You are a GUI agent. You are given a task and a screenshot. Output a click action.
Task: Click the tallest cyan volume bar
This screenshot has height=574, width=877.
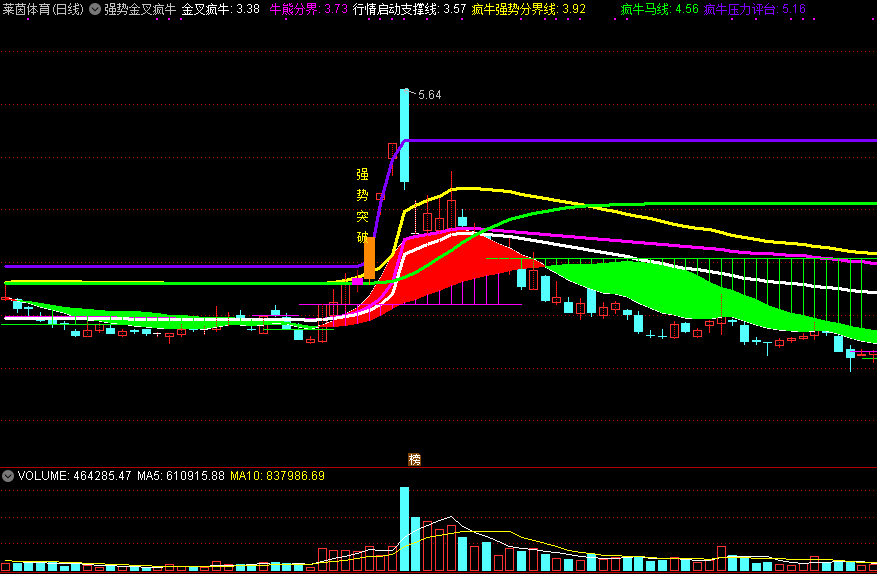point(404,529)
